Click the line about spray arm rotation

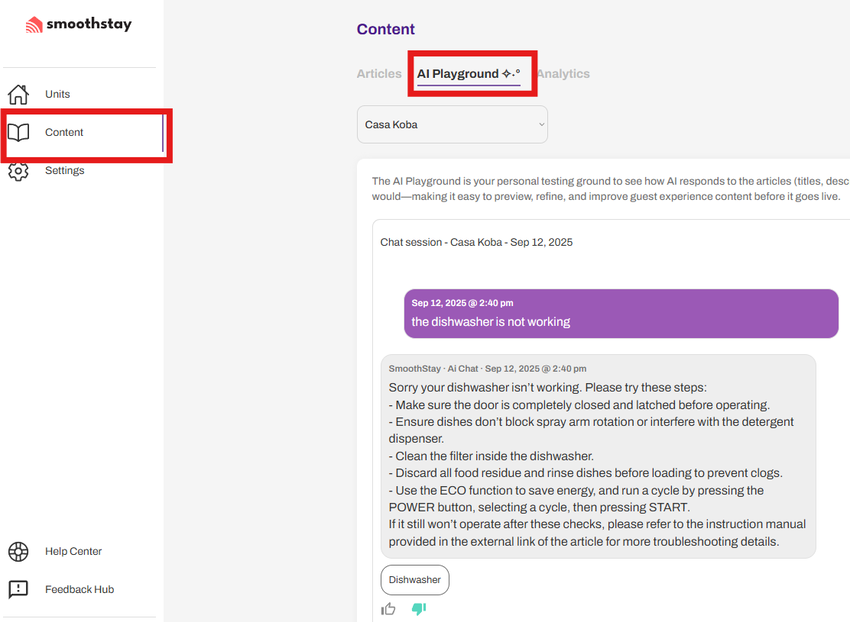(591, 430)
